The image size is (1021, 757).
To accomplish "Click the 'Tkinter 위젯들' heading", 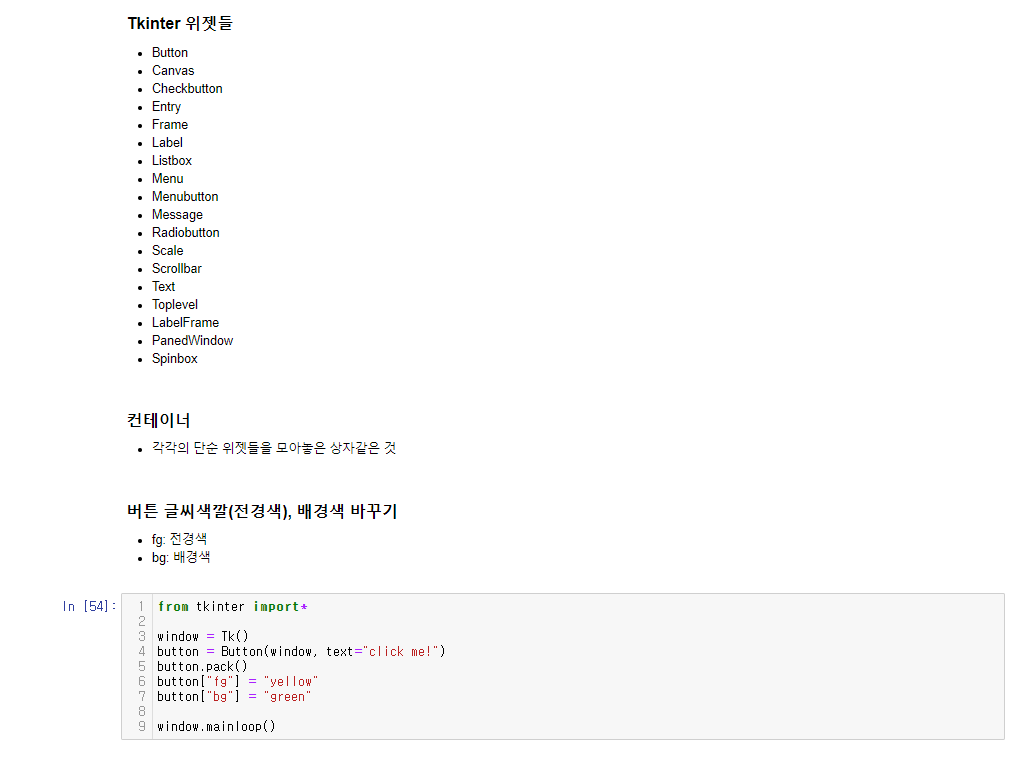I will coord(180,23).
